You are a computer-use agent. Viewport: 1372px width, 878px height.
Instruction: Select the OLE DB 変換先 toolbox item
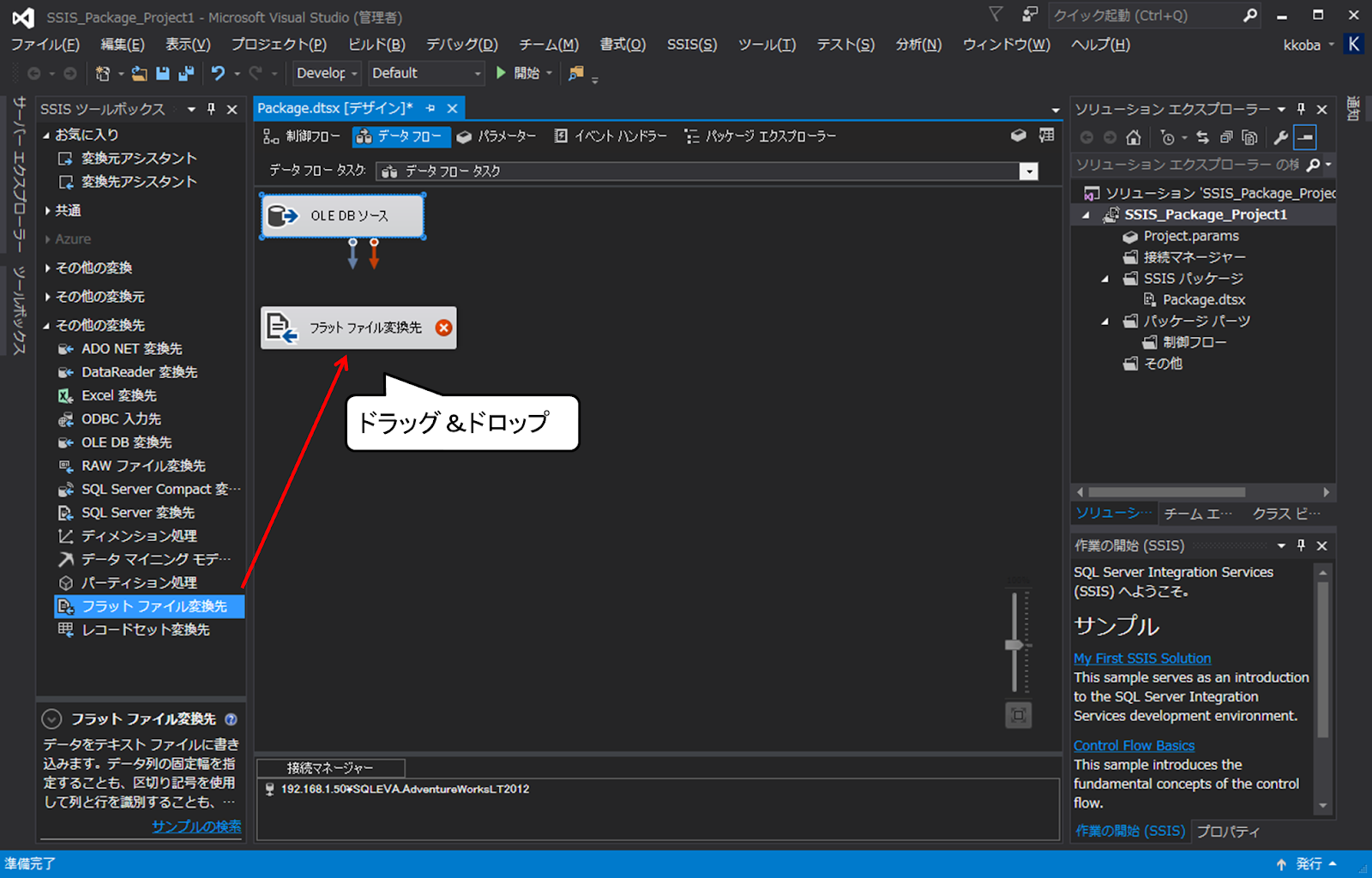126,442
